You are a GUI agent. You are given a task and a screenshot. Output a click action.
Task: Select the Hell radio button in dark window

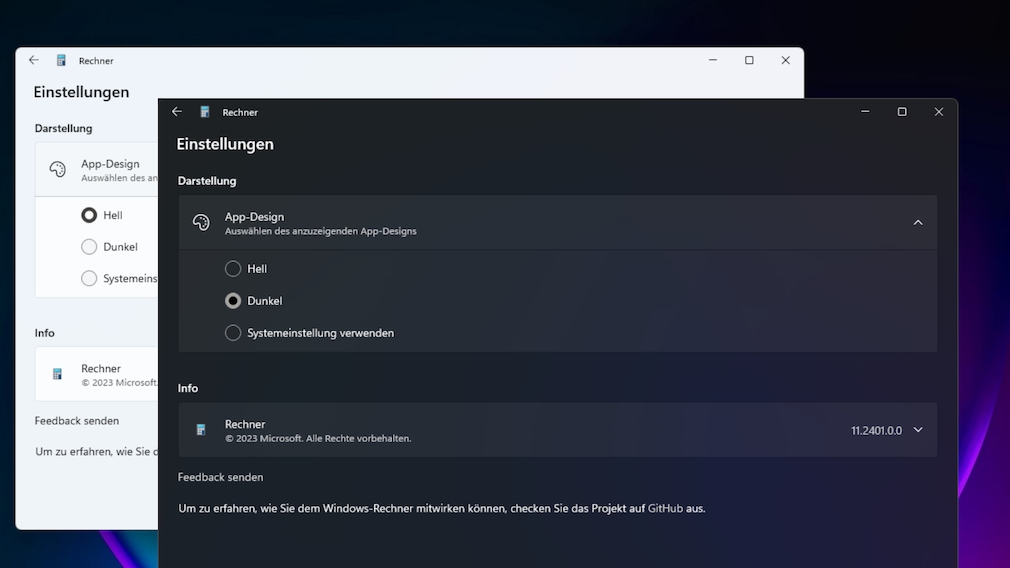point(233,269)
